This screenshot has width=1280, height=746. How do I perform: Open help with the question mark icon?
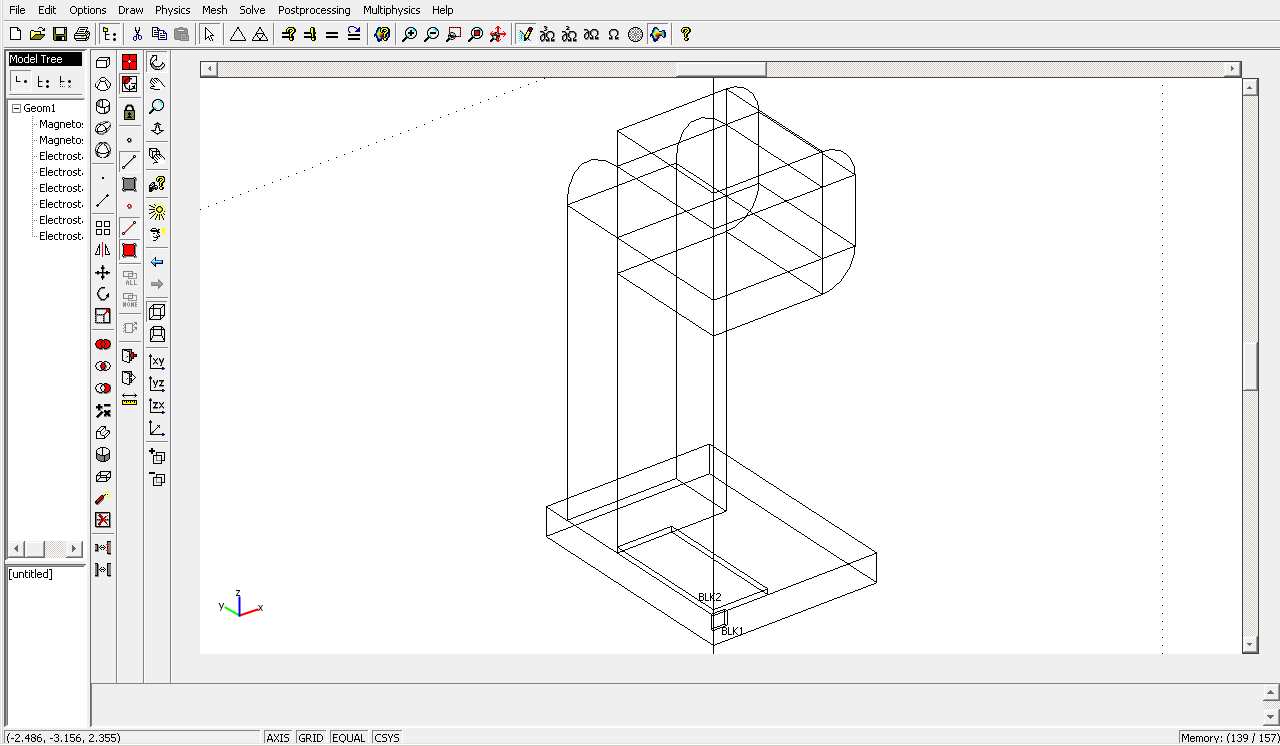coord(686,34)
